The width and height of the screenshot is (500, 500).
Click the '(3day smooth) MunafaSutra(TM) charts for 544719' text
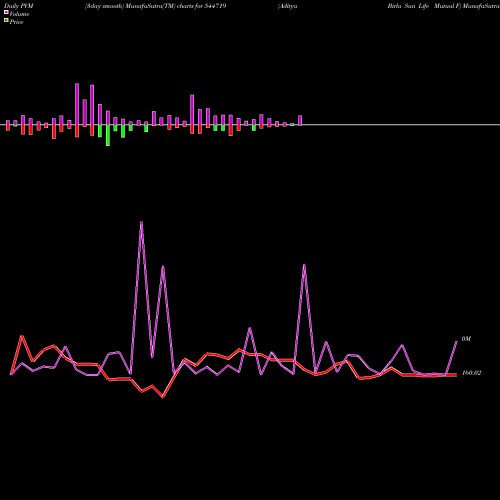[156, 6]
